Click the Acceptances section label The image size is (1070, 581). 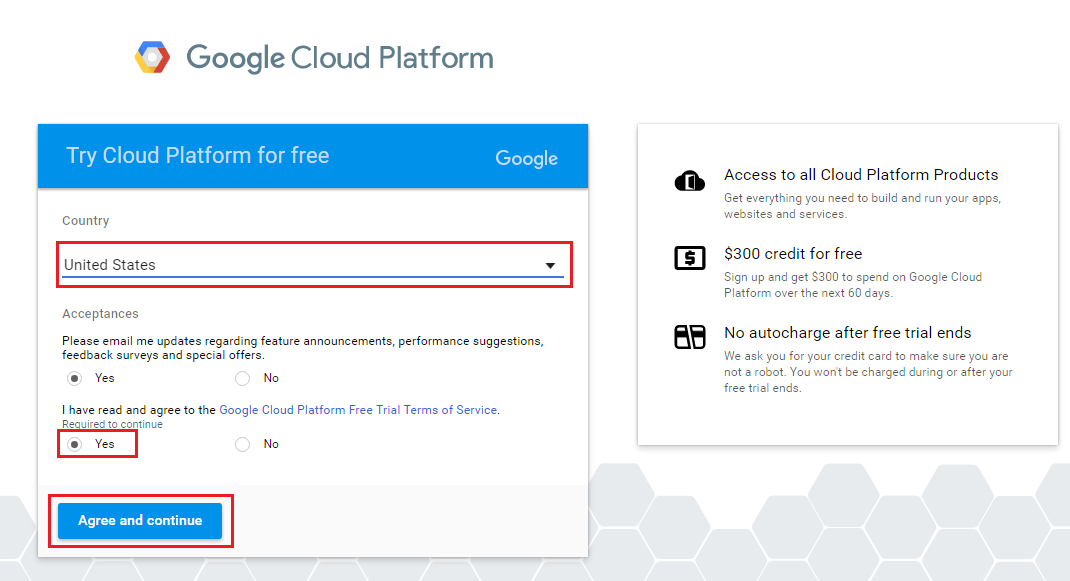coord(100,313)
